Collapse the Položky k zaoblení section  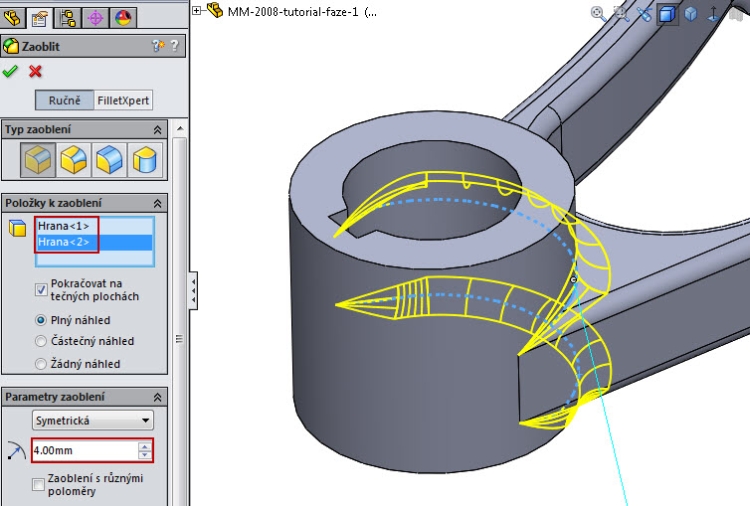pyautogui.click(x=157, y=204)
